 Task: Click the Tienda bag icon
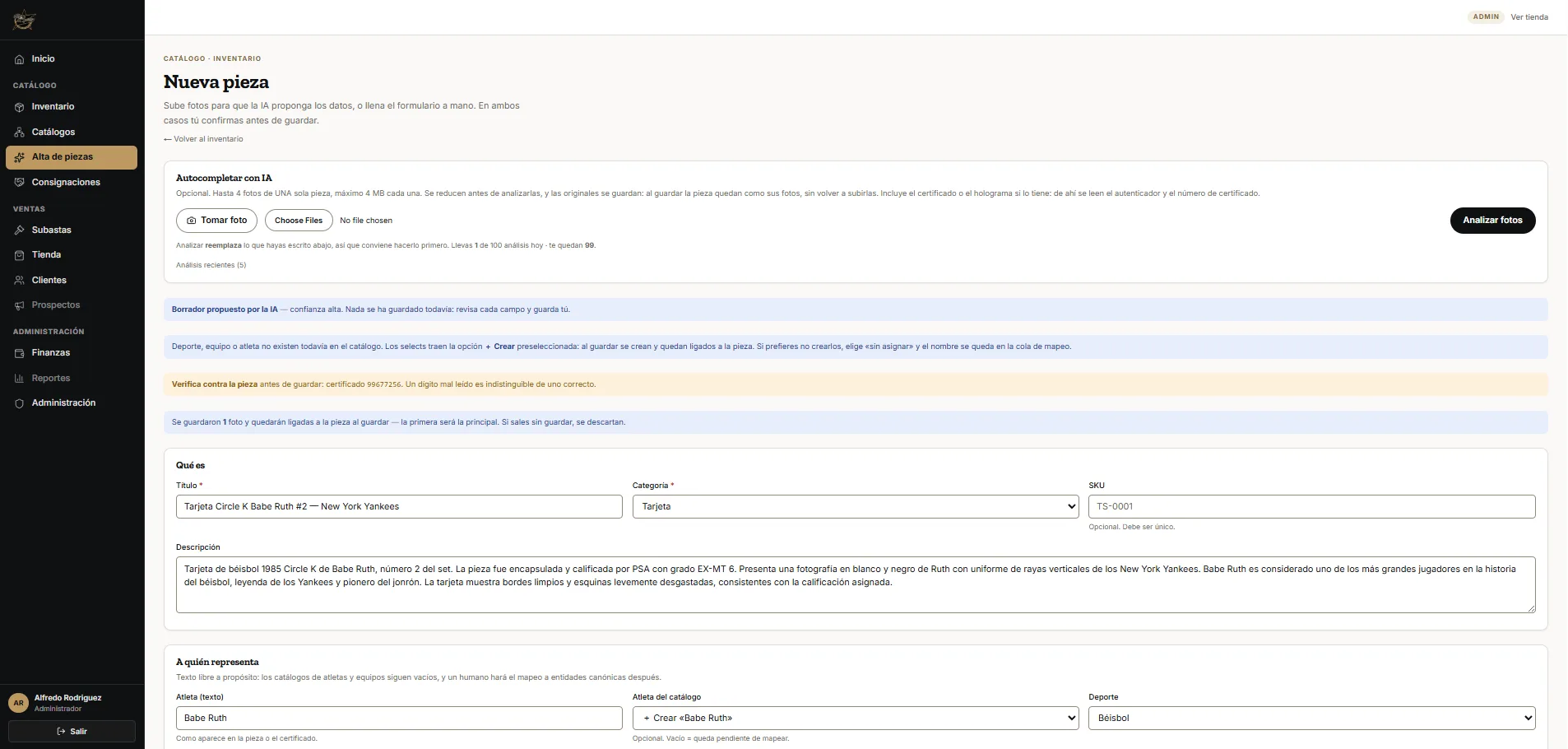click(19, 255)
